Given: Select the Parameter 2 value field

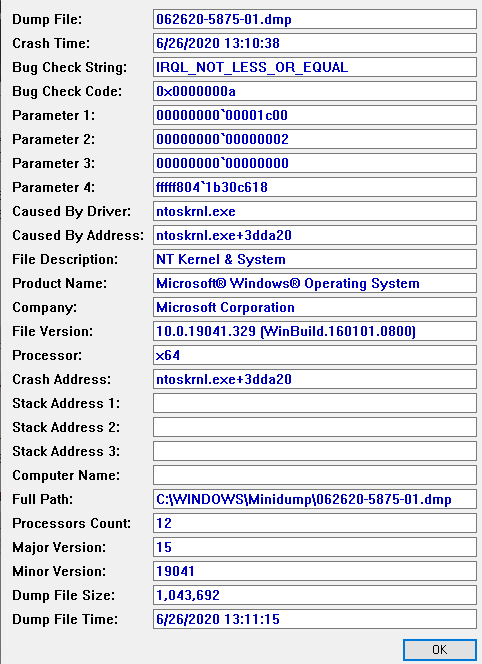Looking at the screenshot, I should 315,139.
